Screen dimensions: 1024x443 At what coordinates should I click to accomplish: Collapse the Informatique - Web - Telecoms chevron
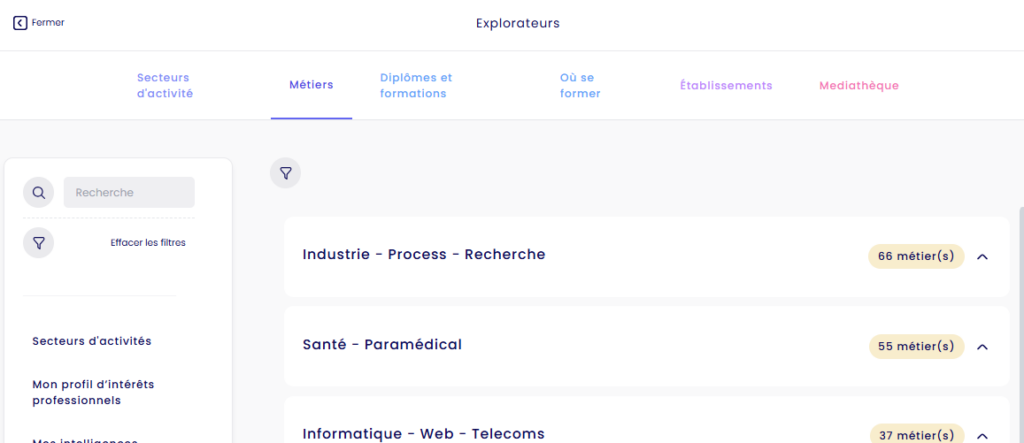[x=982, y=436]
